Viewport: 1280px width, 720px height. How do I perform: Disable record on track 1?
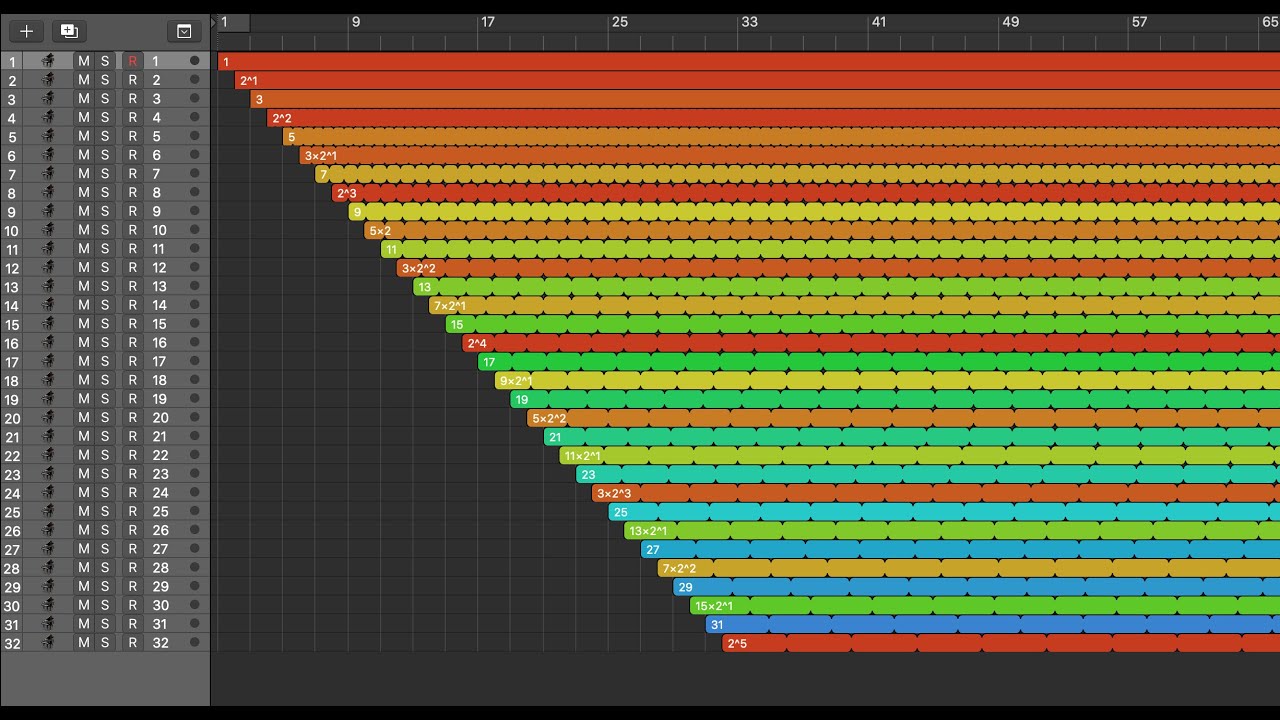(132, 61)
